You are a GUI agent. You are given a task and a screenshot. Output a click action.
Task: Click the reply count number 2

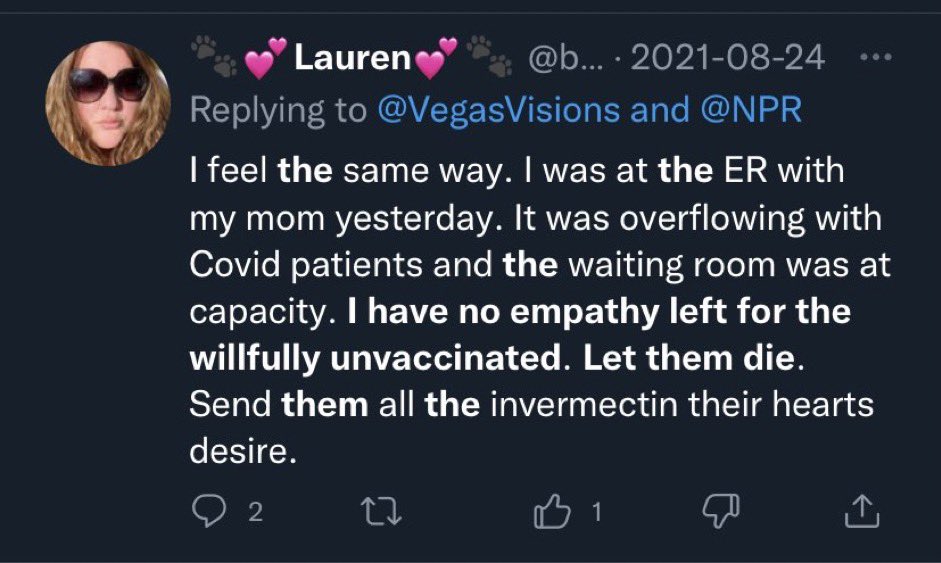coord(255,514)
